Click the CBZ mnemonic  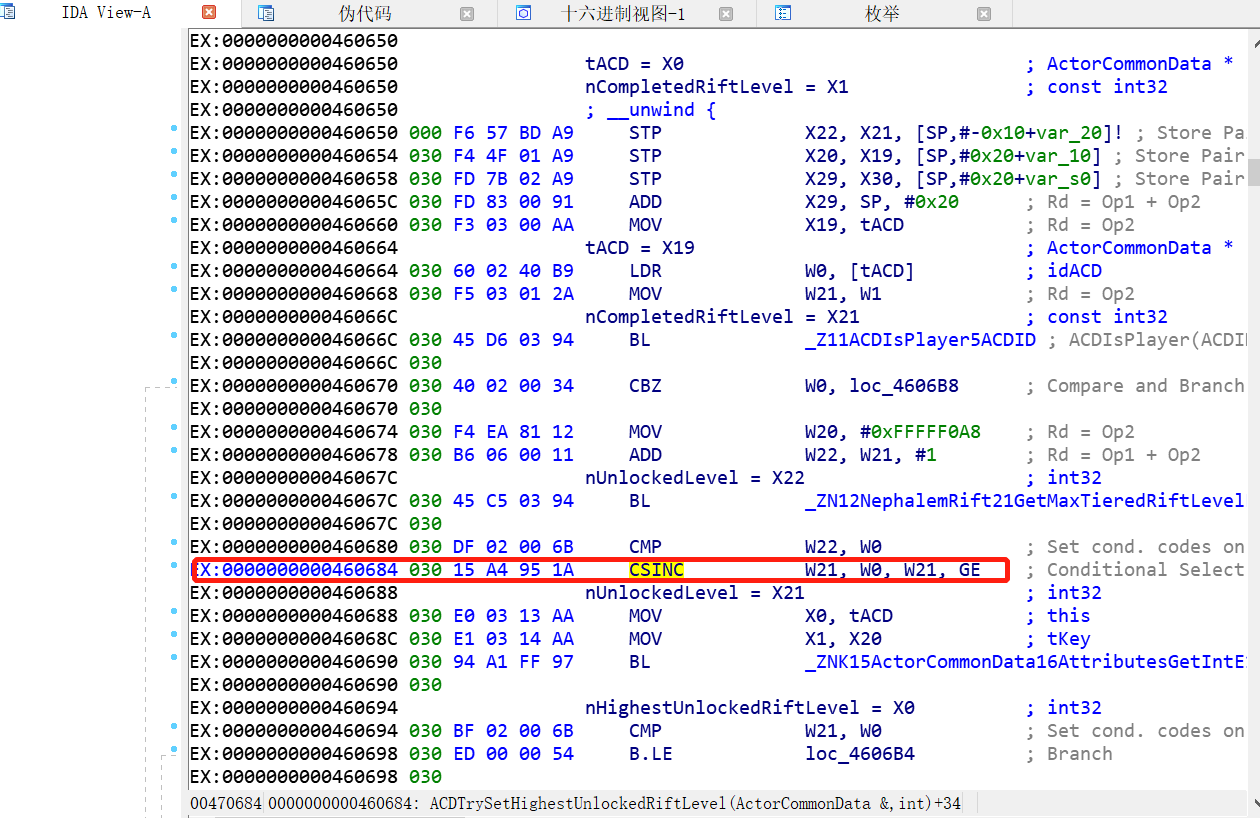(x=645, y=386)
